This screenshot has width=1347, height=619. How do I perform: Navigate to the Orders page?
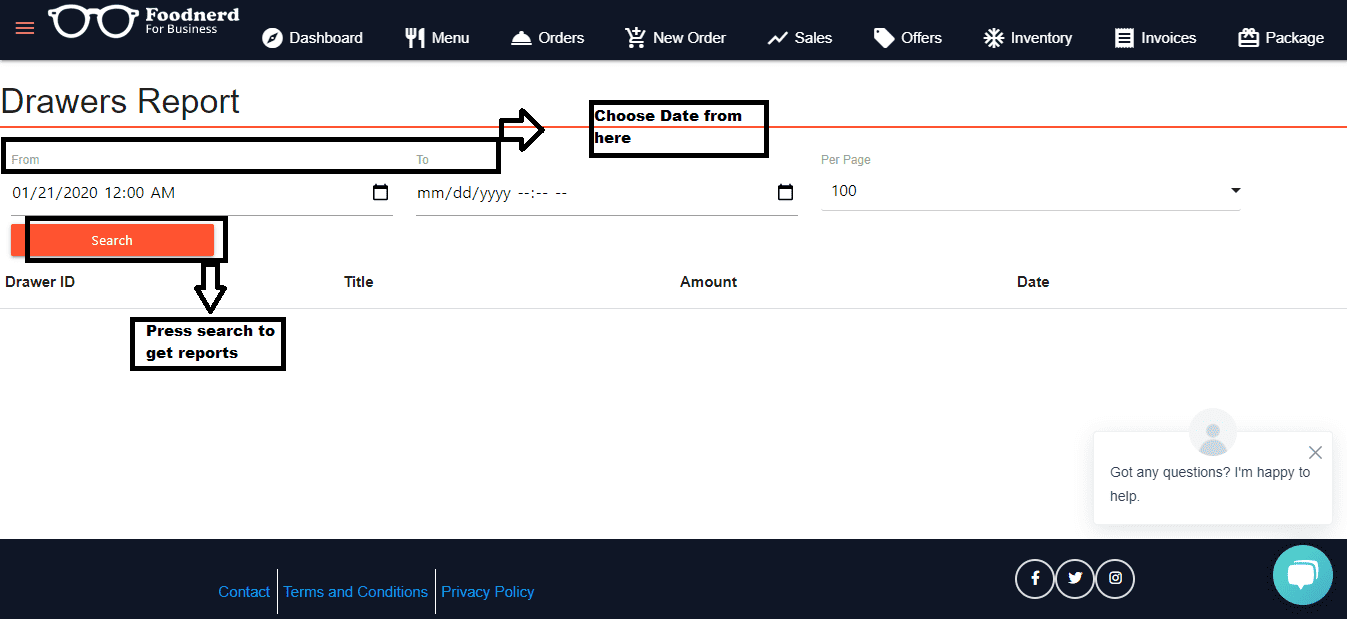pyautogui.click(x=547, y=38)
